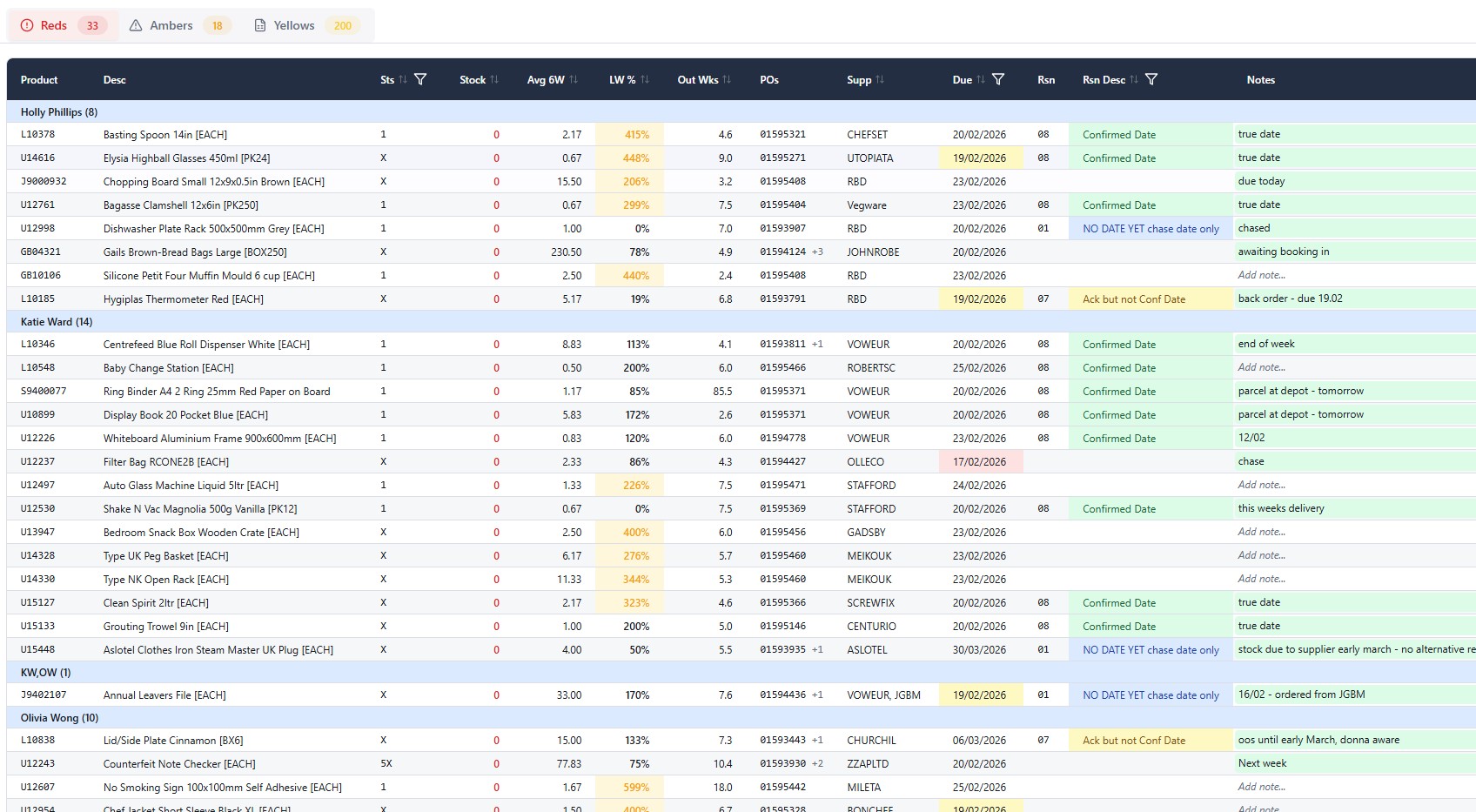This screenshot has width=1476, height=812.
Task: Click the Notes column header
Action: click(1260, 79)
